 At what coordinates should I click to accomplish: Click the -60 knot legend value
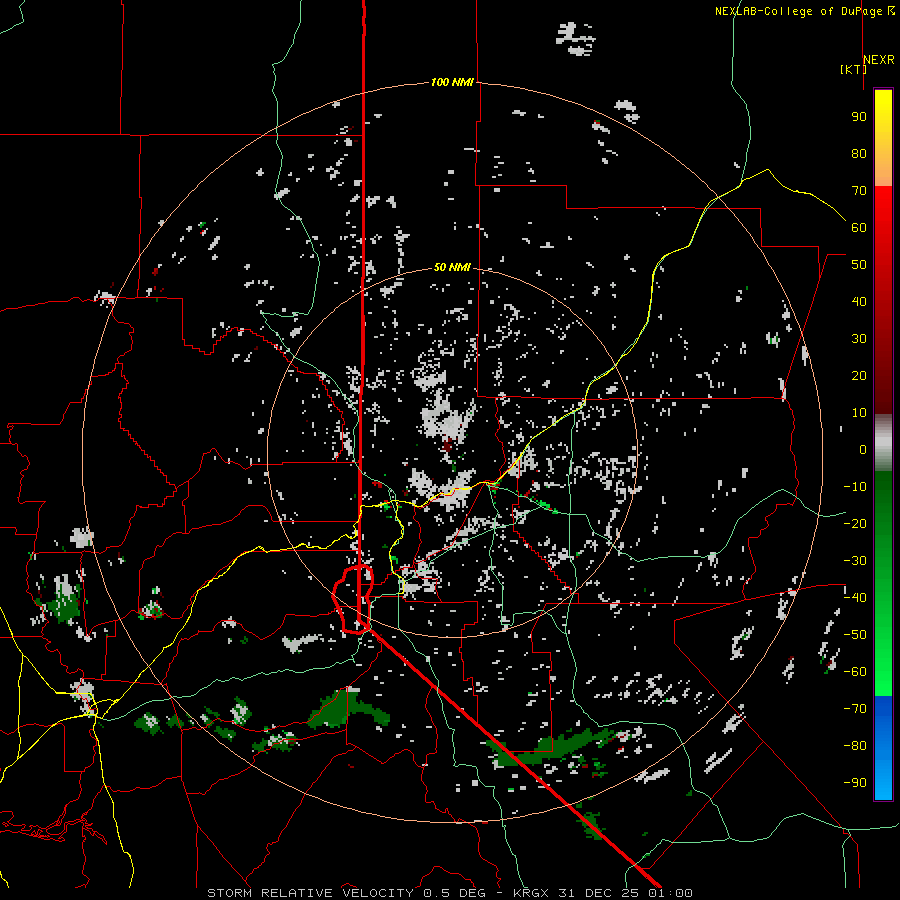tap(855, 672)
